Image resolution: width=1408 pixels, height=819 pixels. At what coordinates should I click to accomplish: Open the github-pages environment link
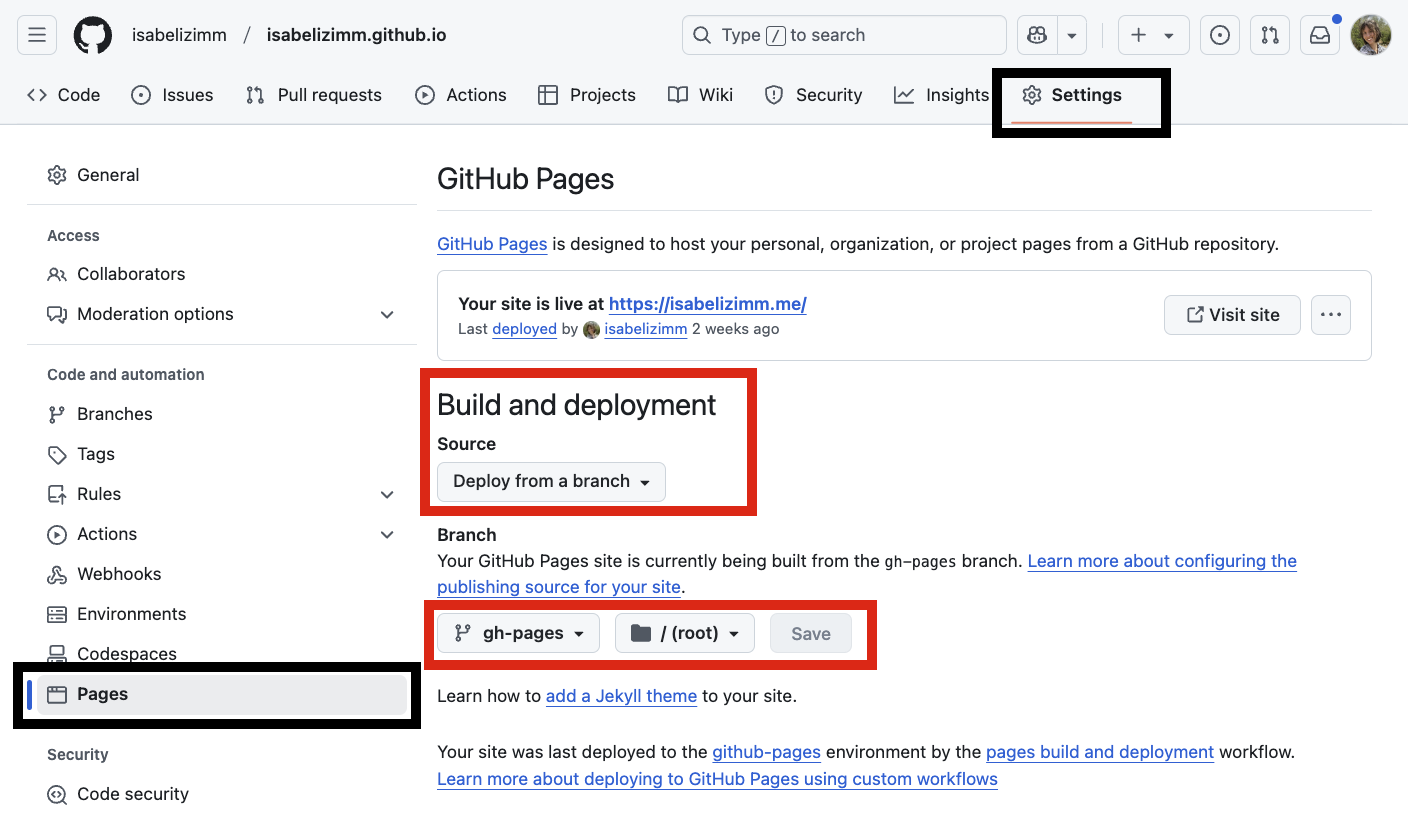tap(766, 752)
